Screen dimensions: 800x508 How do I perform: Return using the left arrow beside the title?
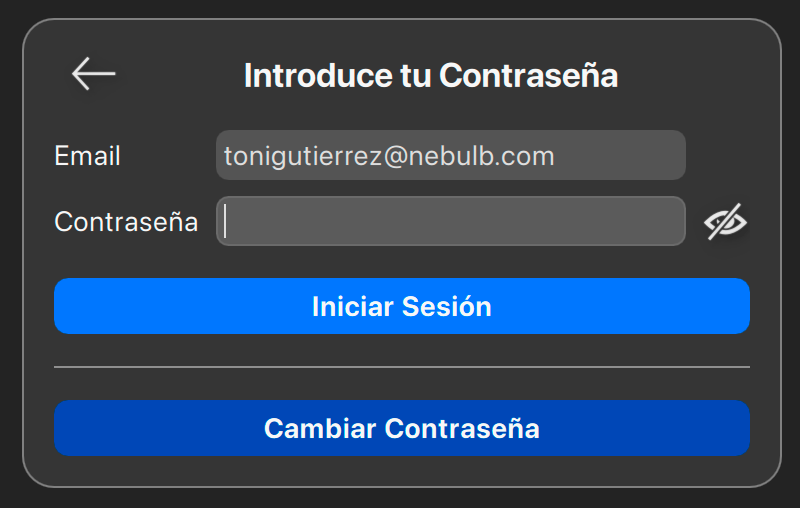94,74
